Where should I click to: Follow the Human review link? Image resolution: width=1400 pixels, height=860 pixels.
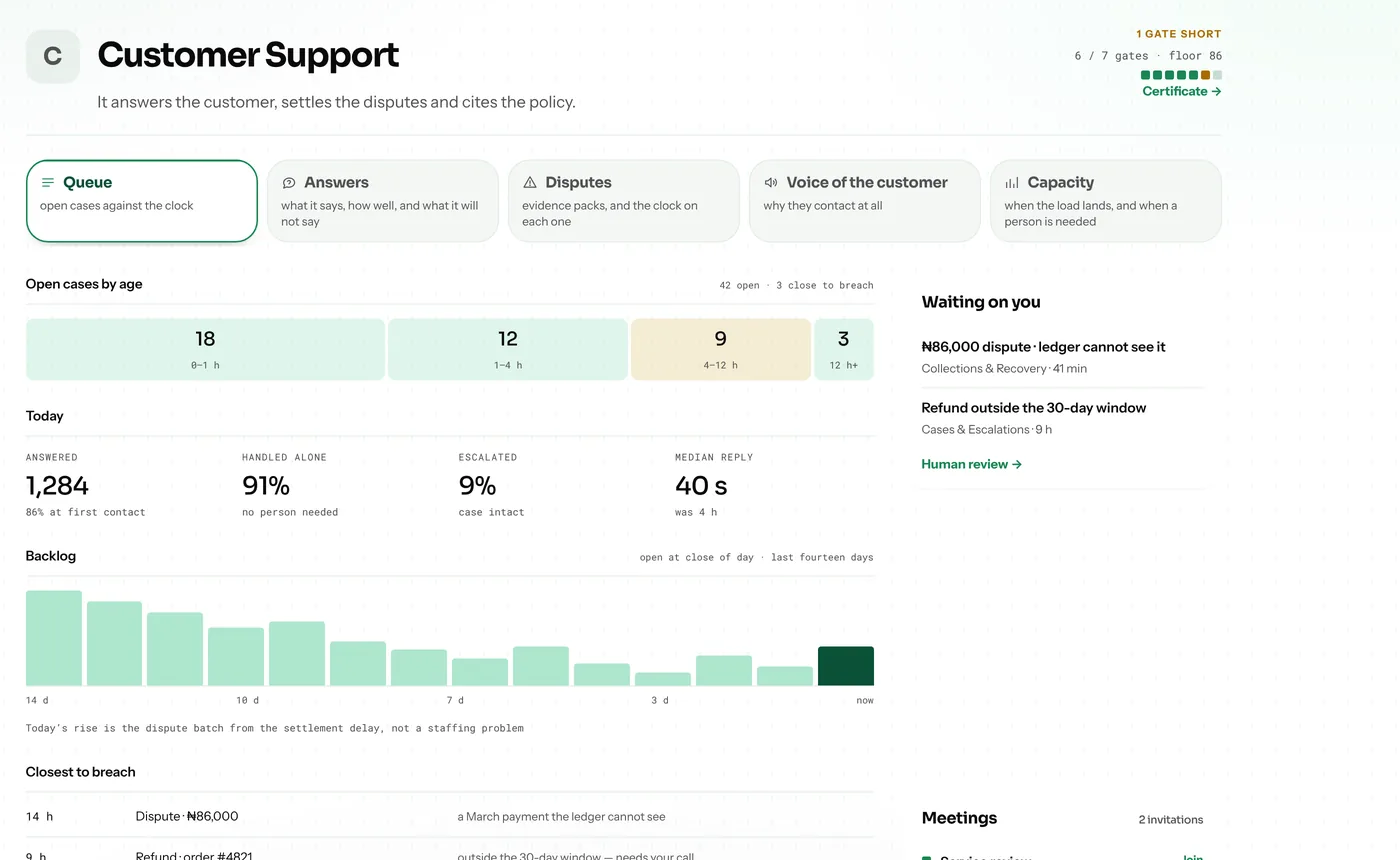(x=971, y=464)
